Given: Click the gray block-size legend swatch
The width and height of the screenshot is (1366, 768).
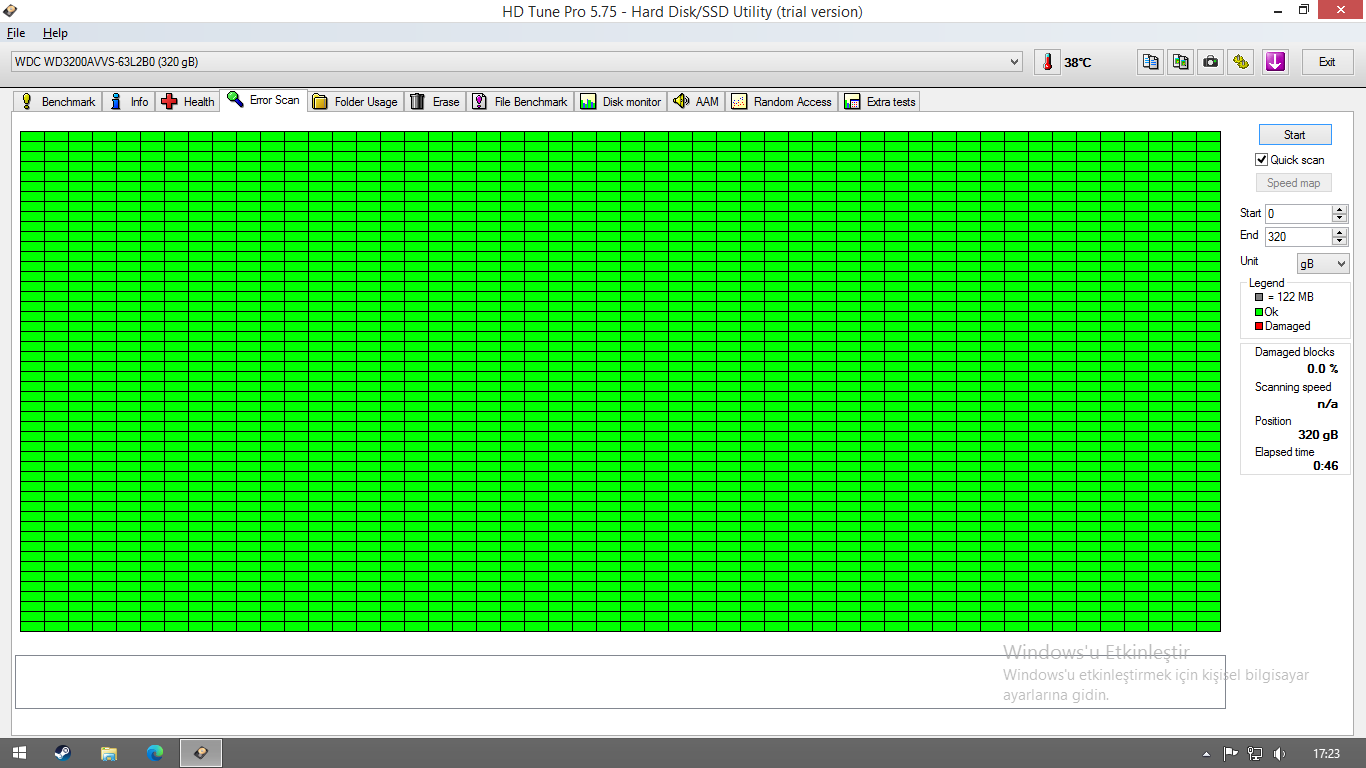Looking at the screenshot, I should click(x=1259, y=297).
